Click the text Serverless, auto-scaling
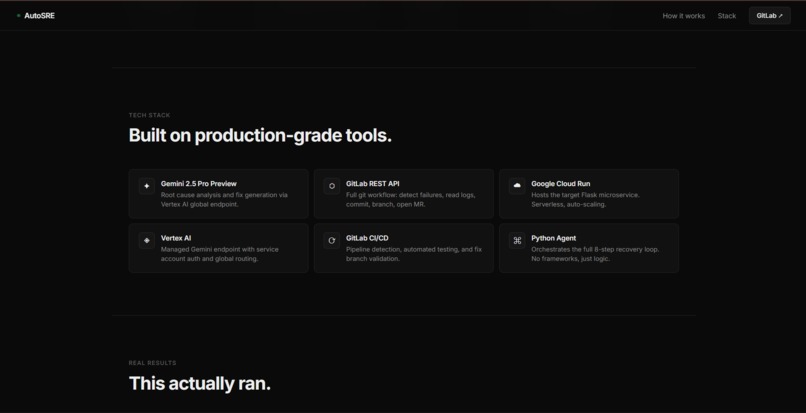The width and height of the screenshot is (806, 413). point(569,204)
